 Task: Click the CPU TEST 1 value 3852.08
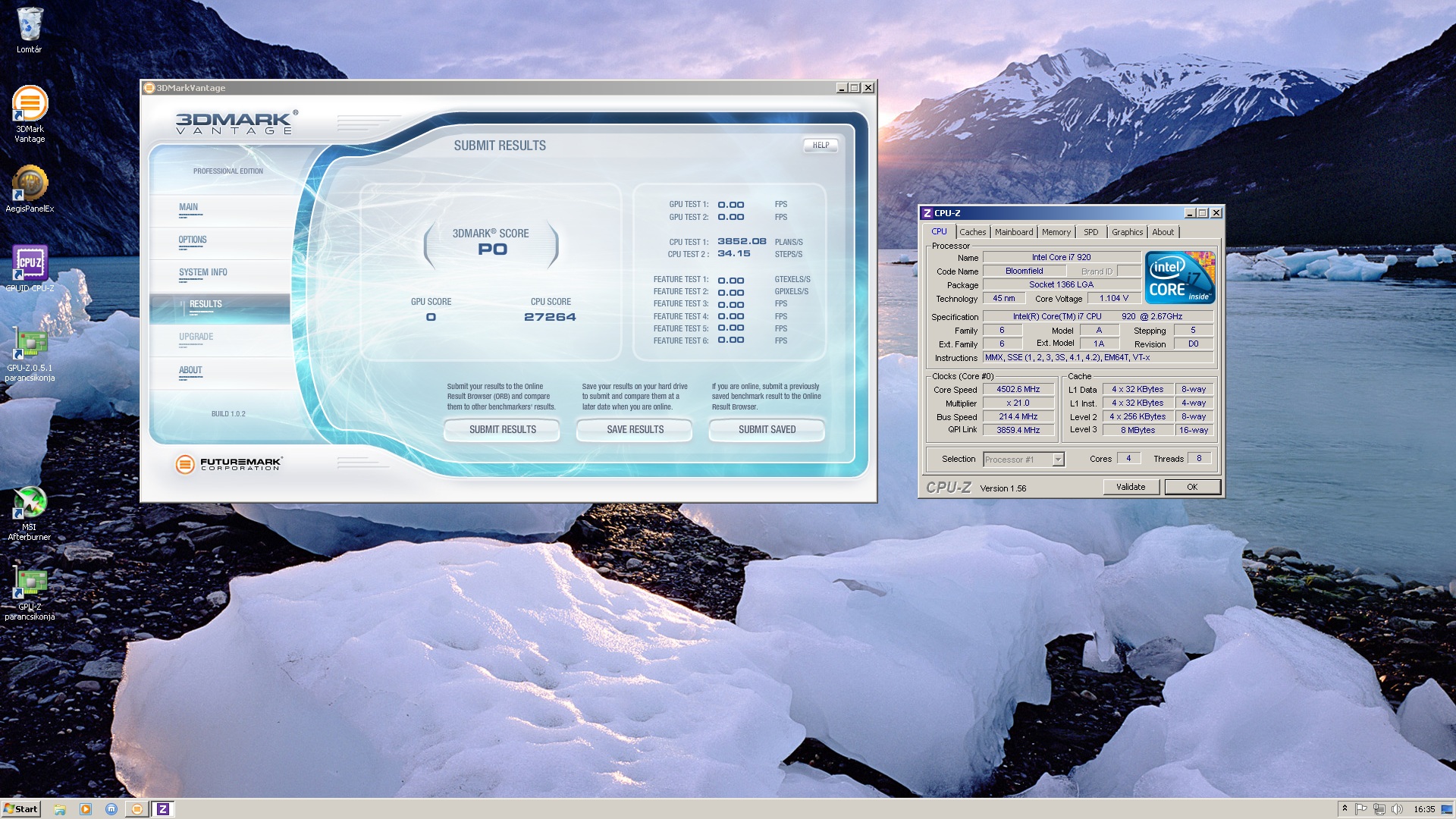742,242
